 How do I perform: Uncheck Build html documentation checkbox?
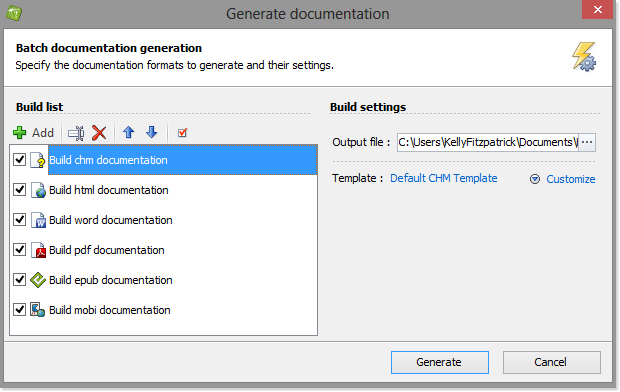19,190
